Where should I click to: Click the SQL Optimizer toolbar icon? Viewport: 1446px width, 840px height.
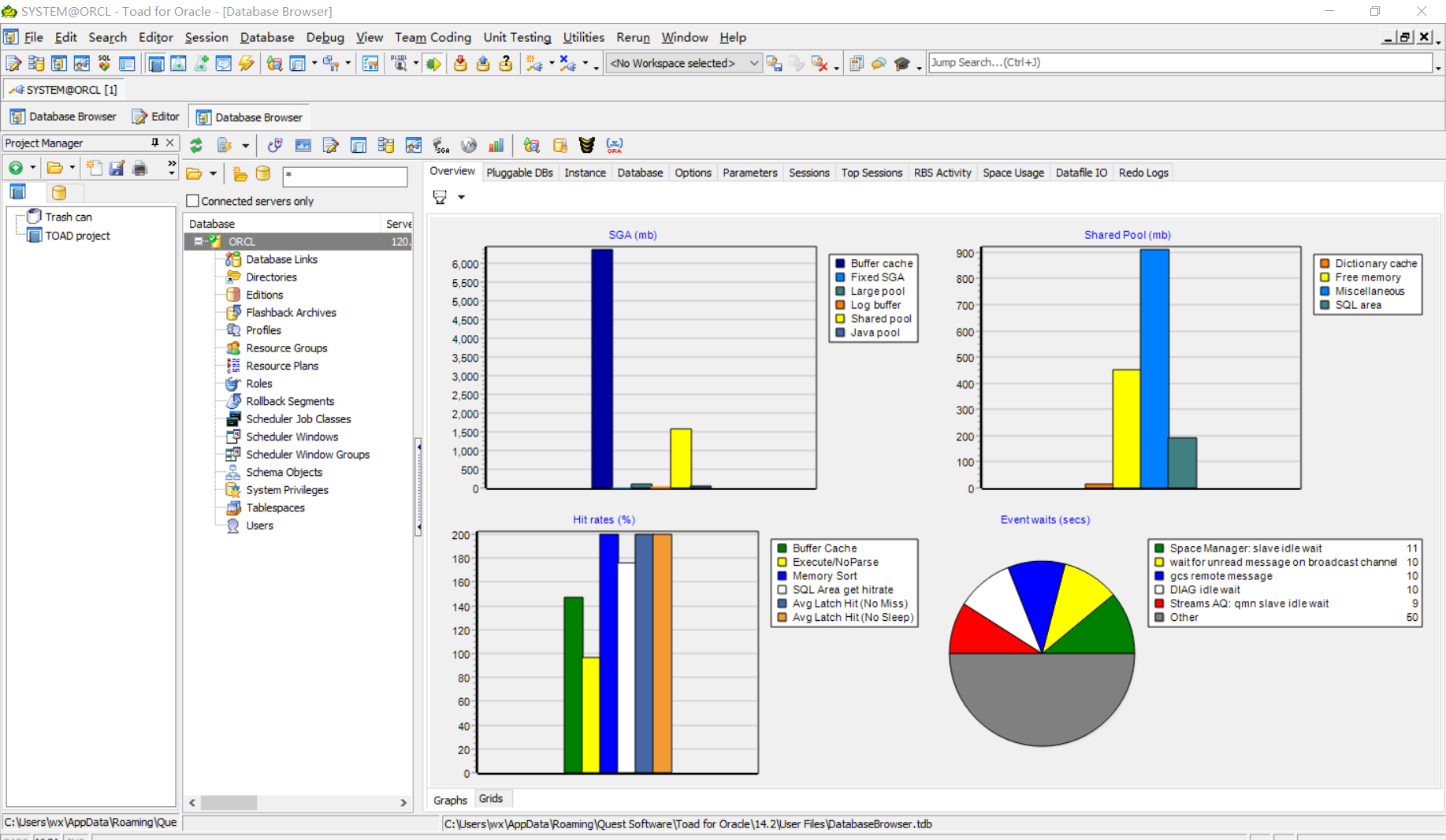pos(104,63)
